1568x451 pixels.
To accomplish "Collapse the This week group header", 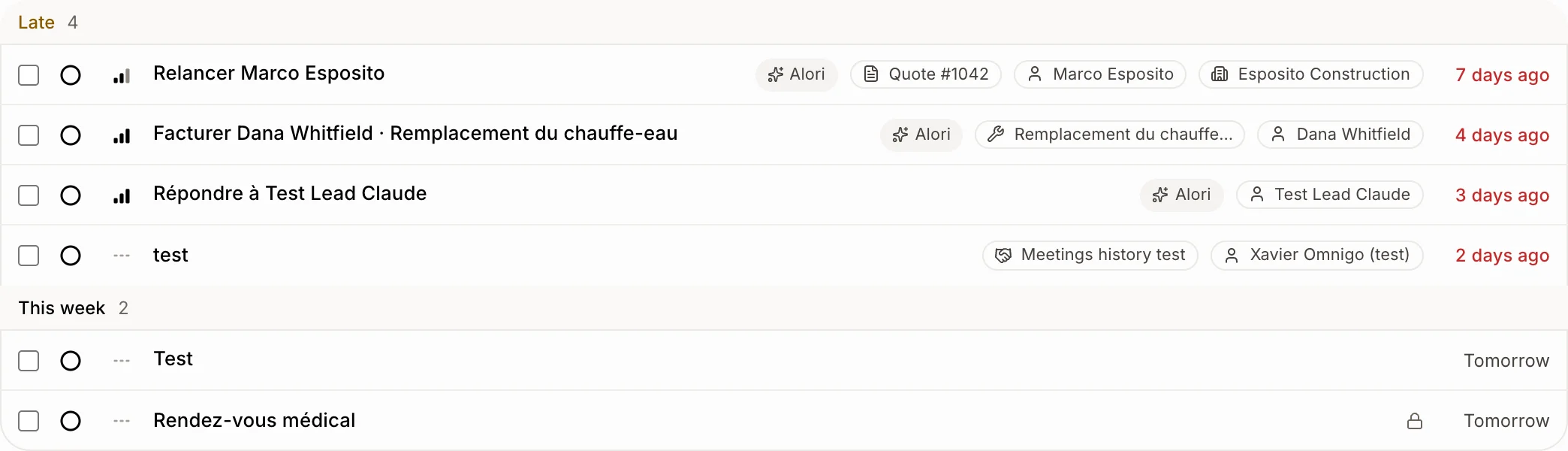I will [x=73, y=308].
